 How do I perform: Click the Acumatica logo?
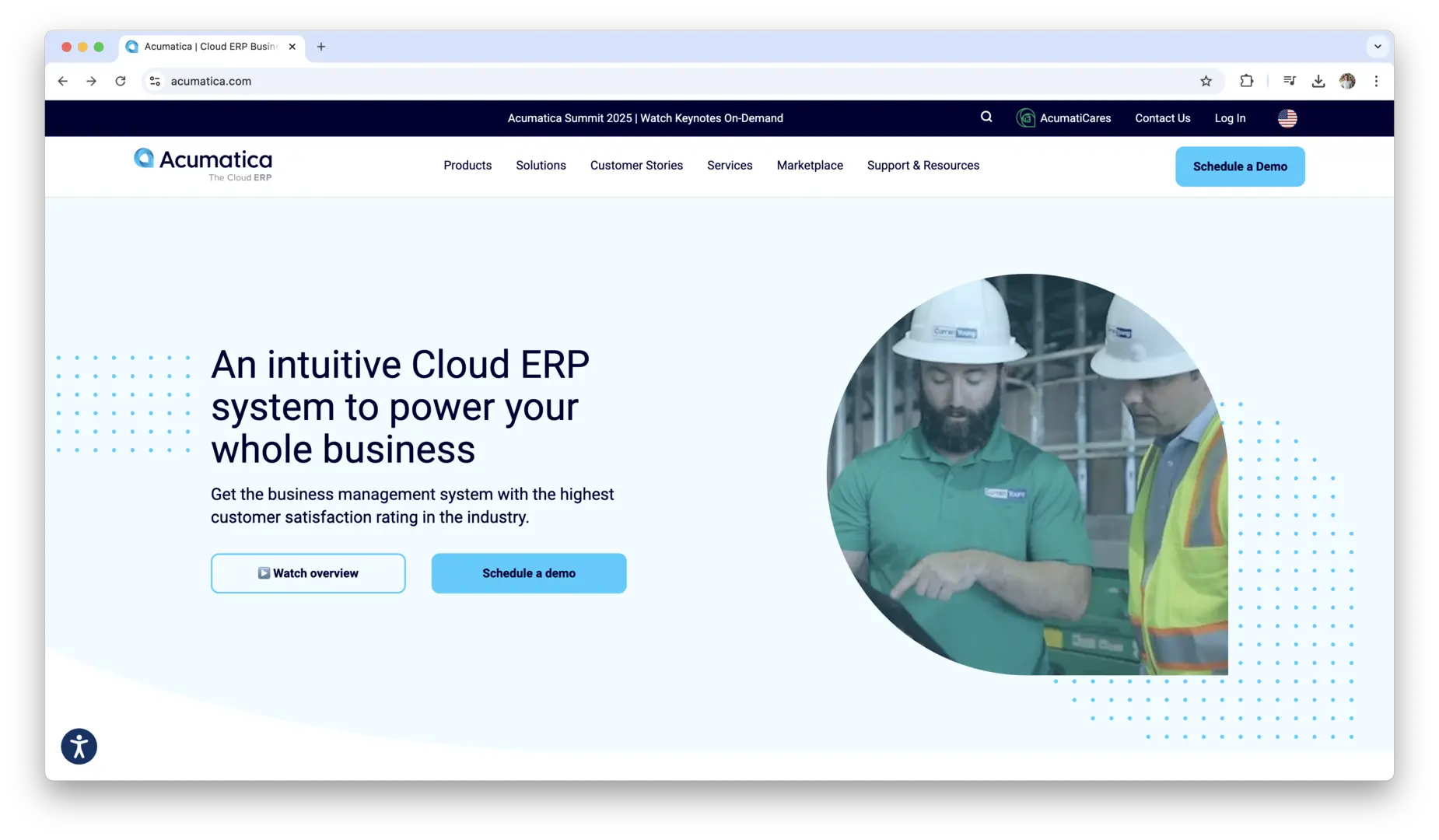point(203,164)
